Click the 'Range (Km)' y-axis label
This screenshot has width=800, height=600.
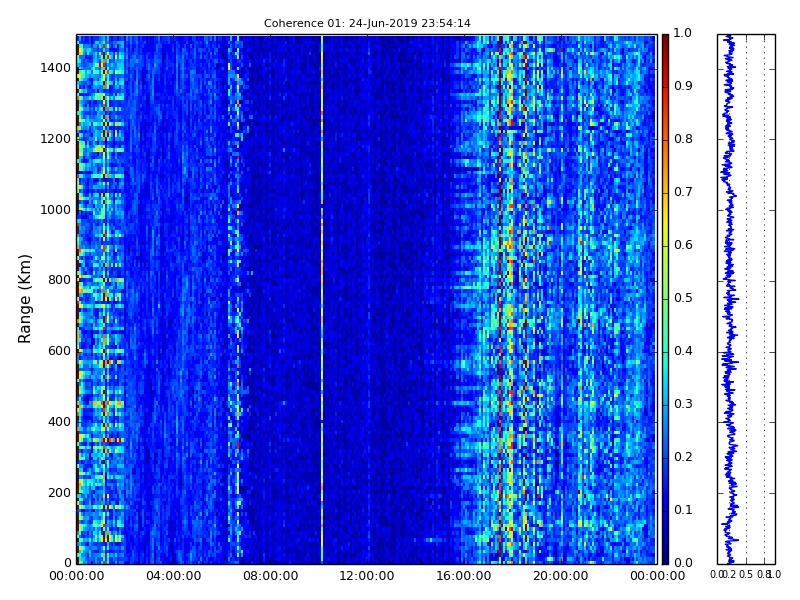click(x=24, y=299)
